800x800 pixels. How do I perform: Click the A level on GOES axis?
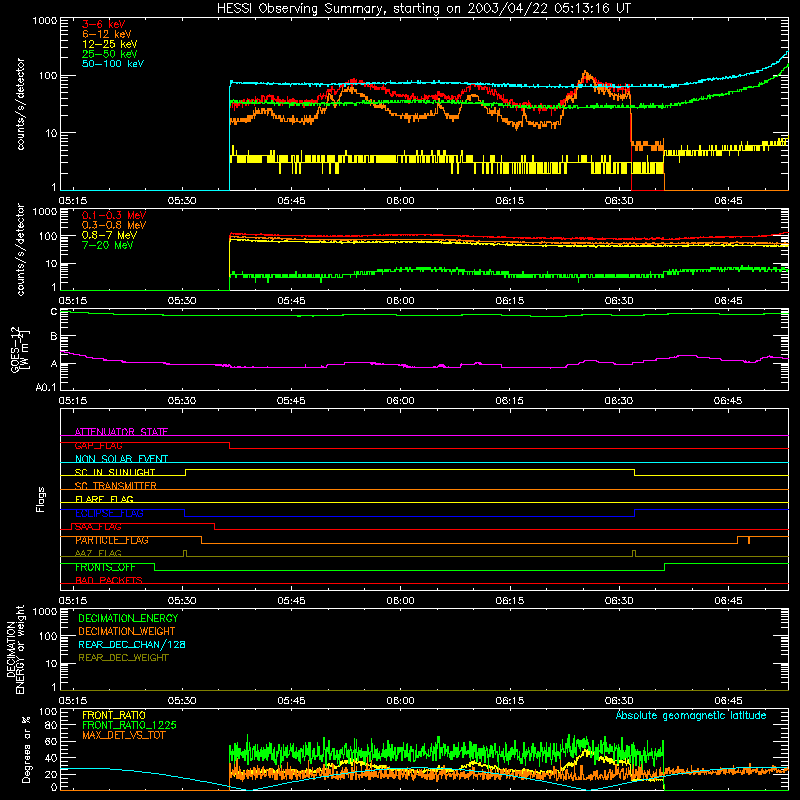(x=54, y=364)
